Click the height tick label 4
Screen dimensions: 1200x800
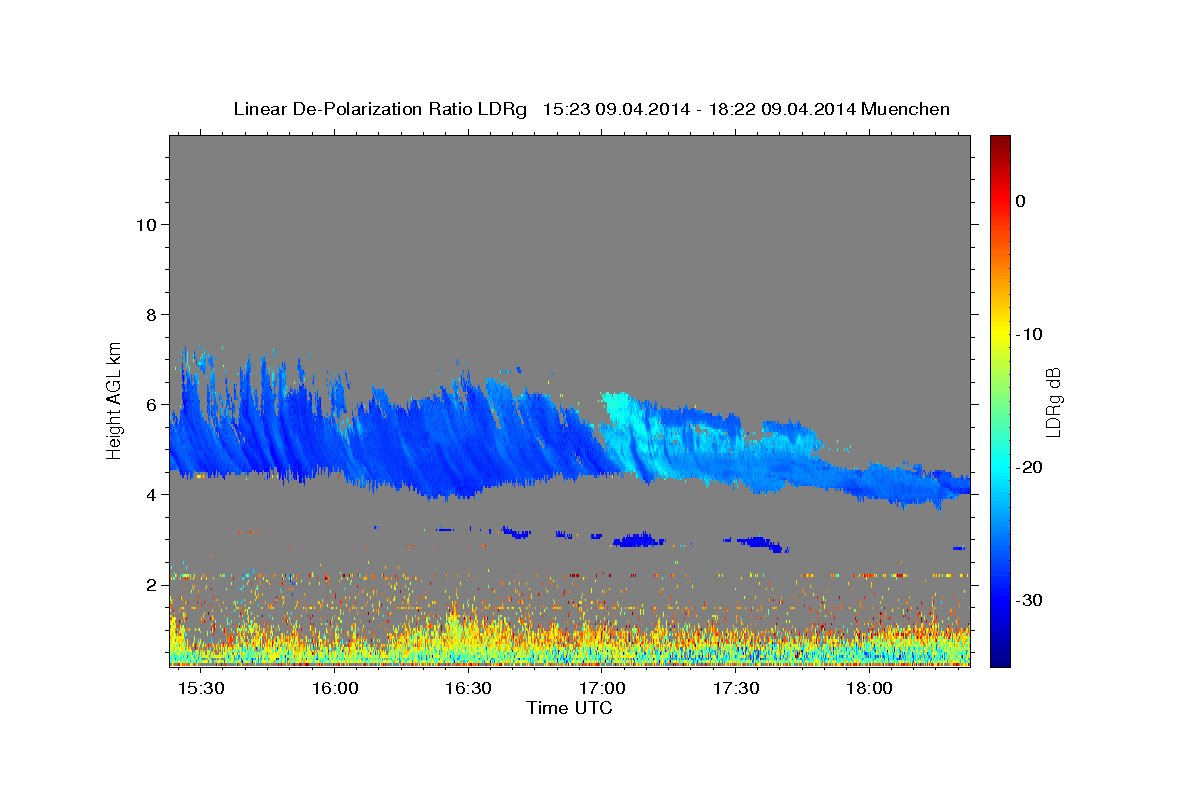click(152, 494)
